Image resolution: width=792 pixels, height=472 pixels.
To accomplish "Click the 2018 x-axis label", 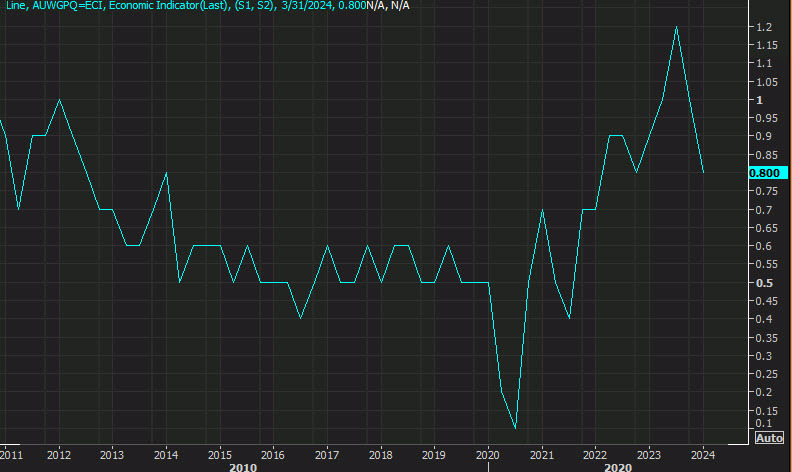I will click(380, 455).
